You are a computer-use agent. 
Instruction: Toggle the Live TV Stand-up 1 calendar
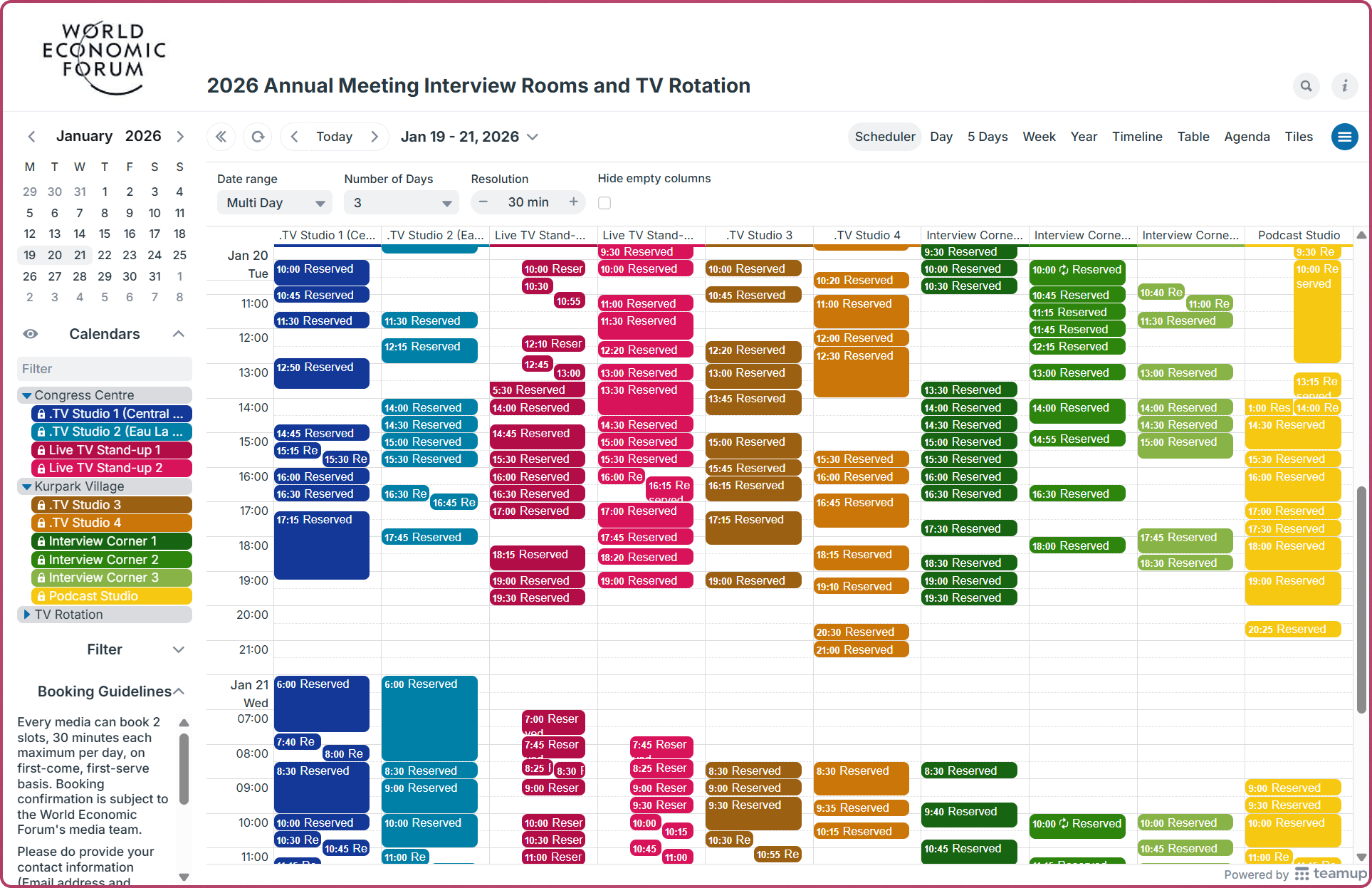(x=112, y=450)
